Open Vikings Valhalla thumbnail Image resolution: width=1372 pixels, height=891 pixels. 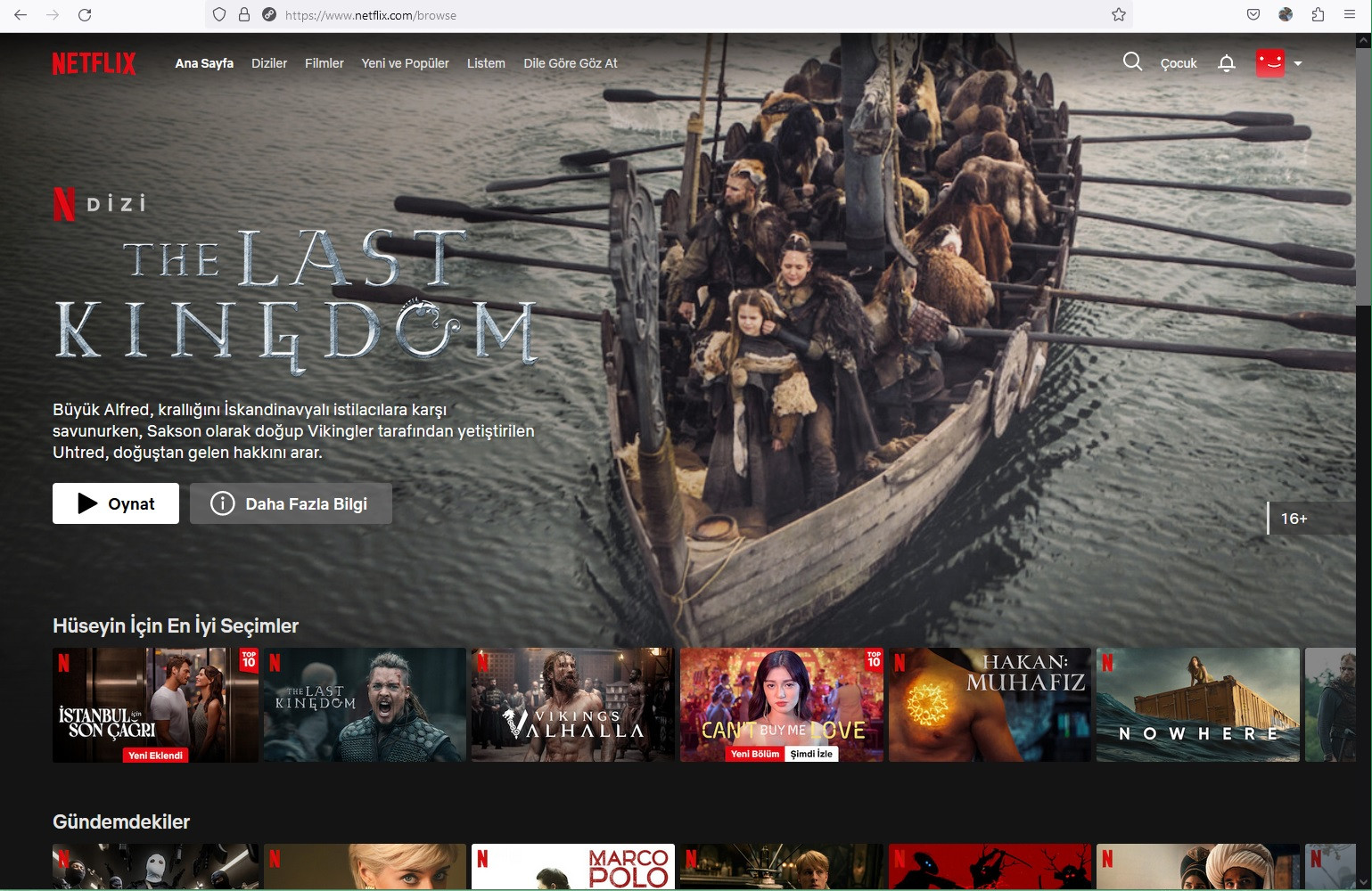pos(572,705)
